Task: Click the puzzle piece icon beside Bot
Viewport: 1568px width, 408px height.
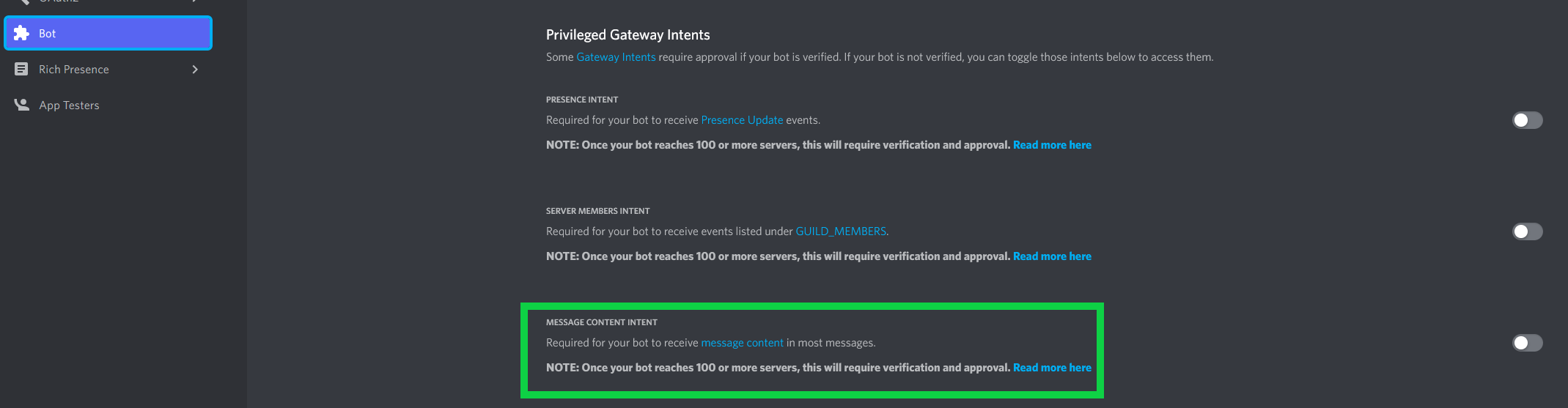Action: 21,33
